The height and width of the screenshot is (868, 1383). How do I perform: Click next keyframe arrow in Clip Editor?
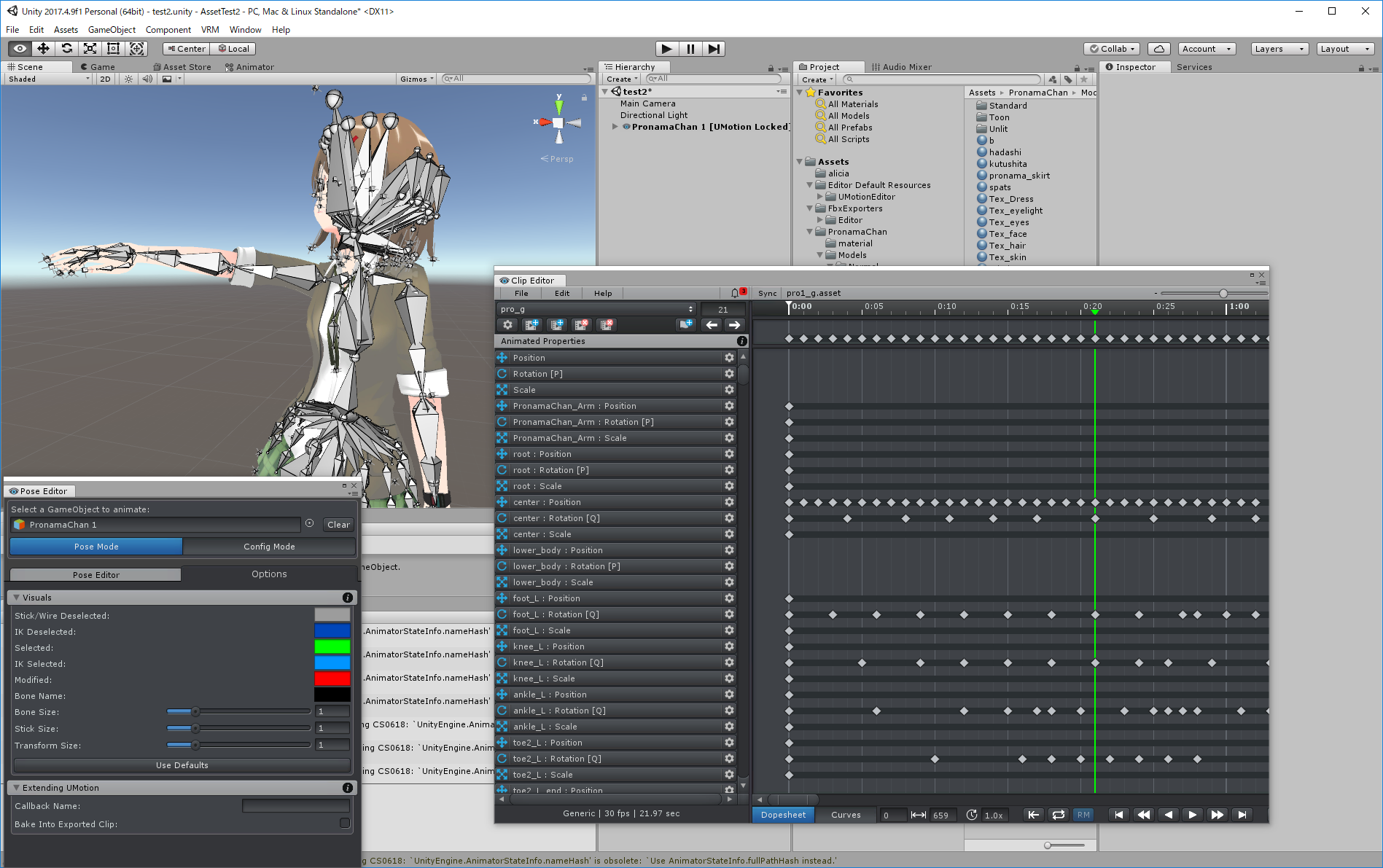point(734,325)
